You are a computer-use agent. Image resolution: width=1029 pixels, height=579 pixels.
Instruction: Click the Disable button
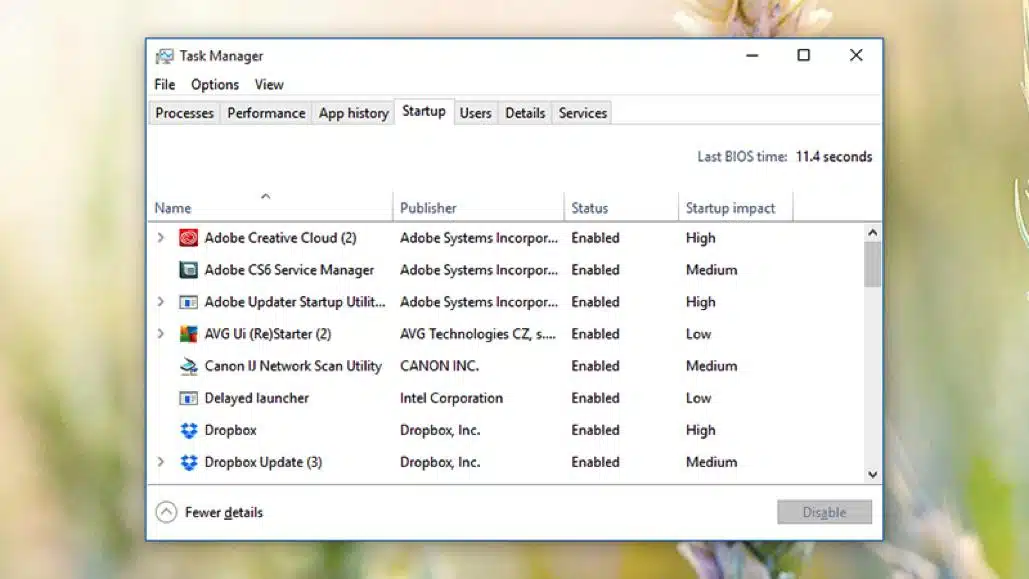[824, 512]
